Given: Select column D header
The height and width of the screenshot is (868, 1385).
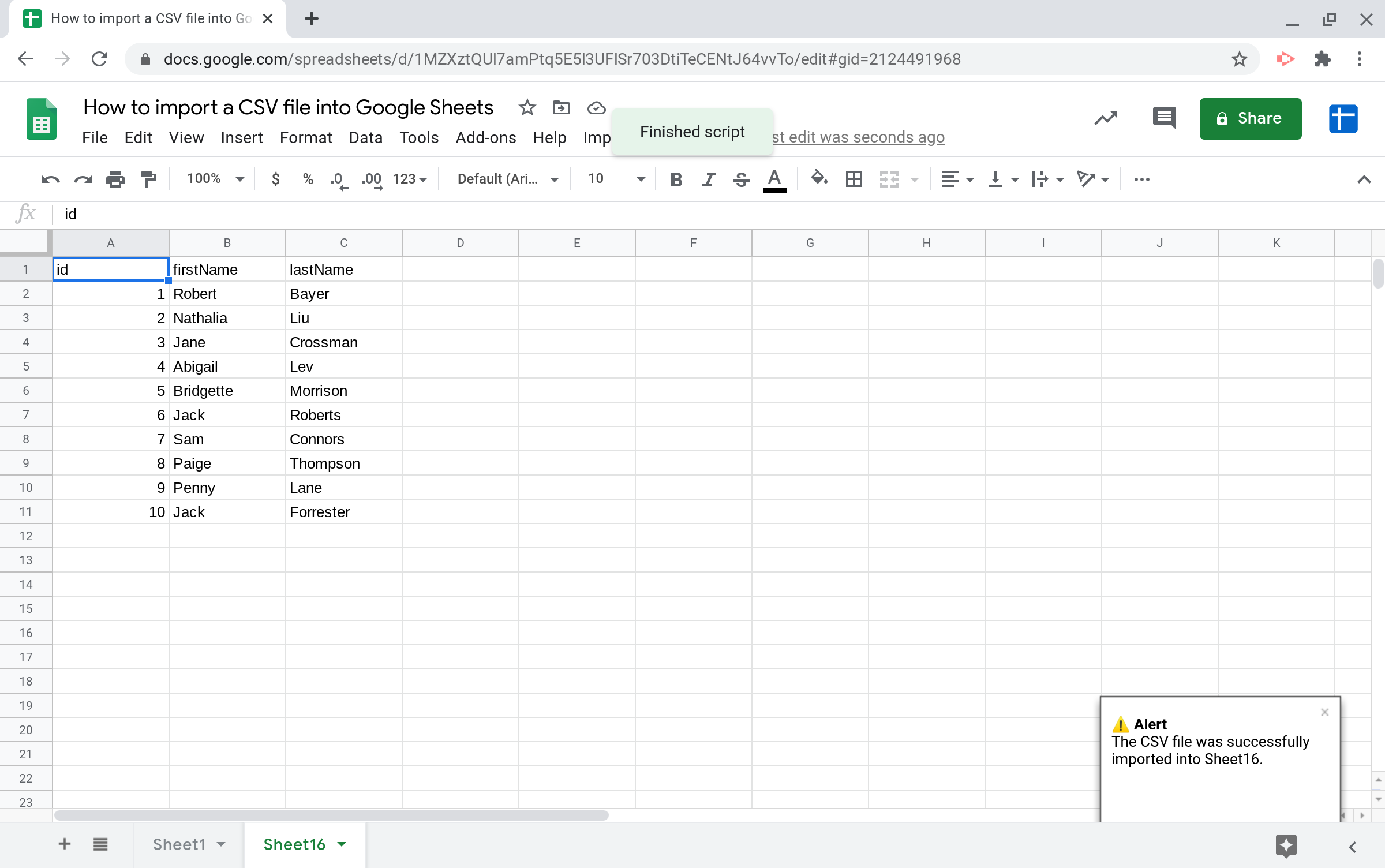Looking at the screenshot, I should click(461, 243).
